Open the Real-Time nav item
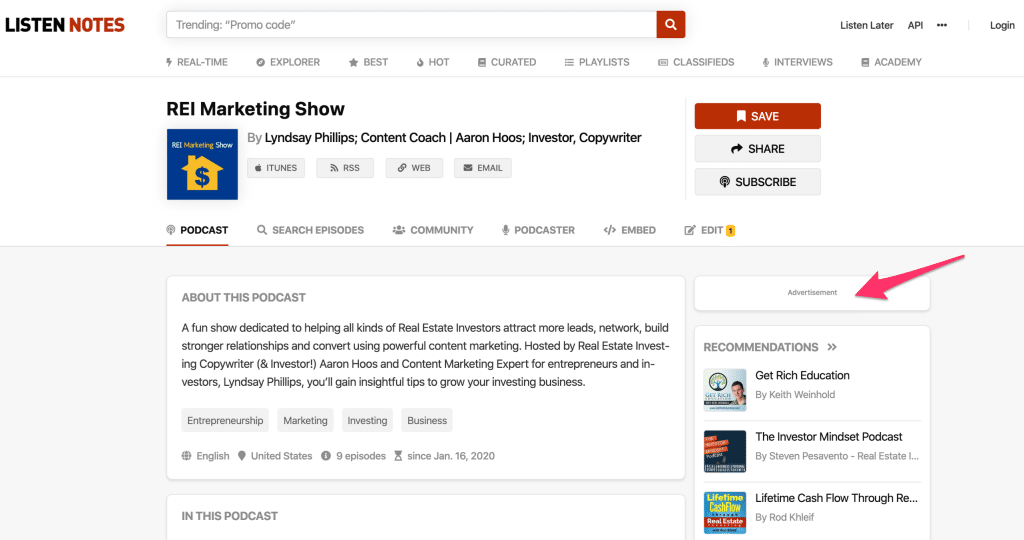 [197, 62]
